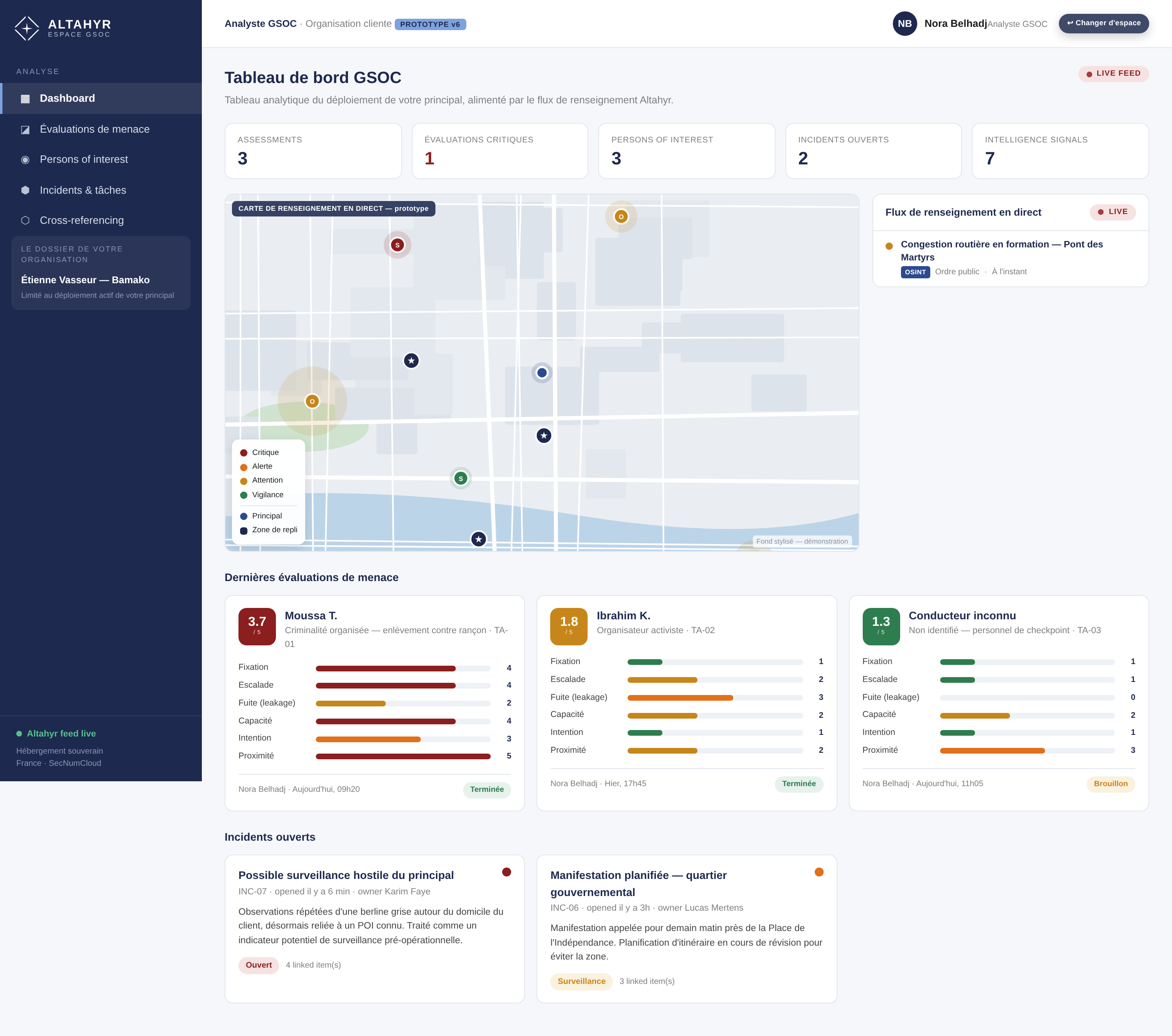
Task: Select the amber O marker at map top
Action: [621, 217]
